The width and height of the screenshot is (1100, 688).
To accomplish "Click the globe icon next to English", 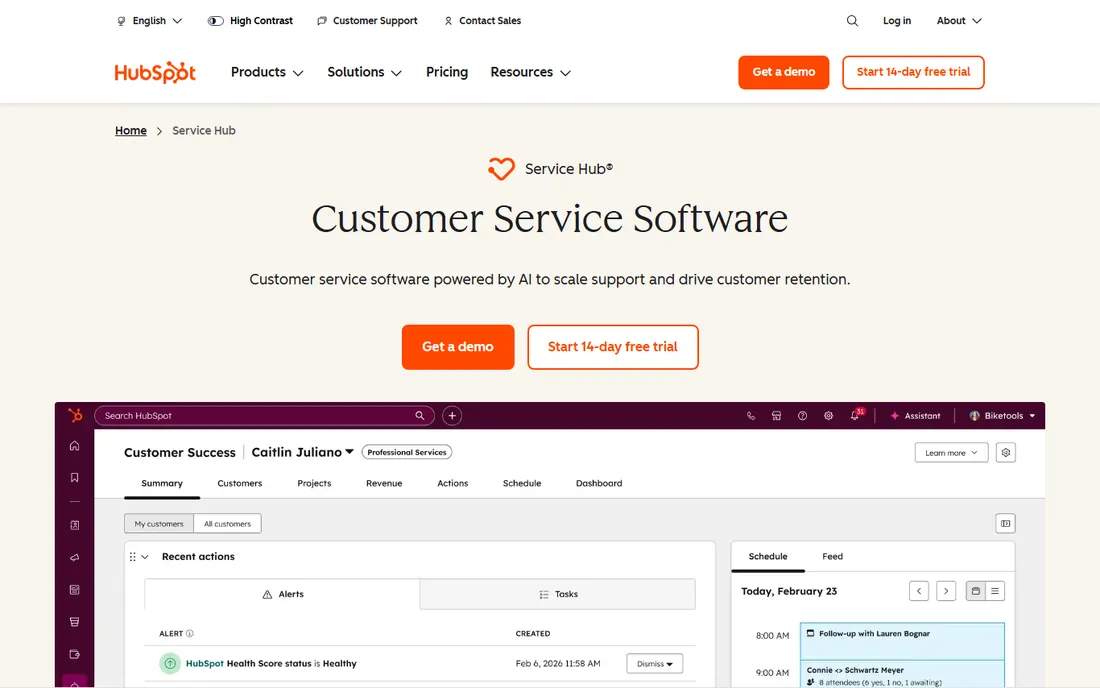I will 121,21.
